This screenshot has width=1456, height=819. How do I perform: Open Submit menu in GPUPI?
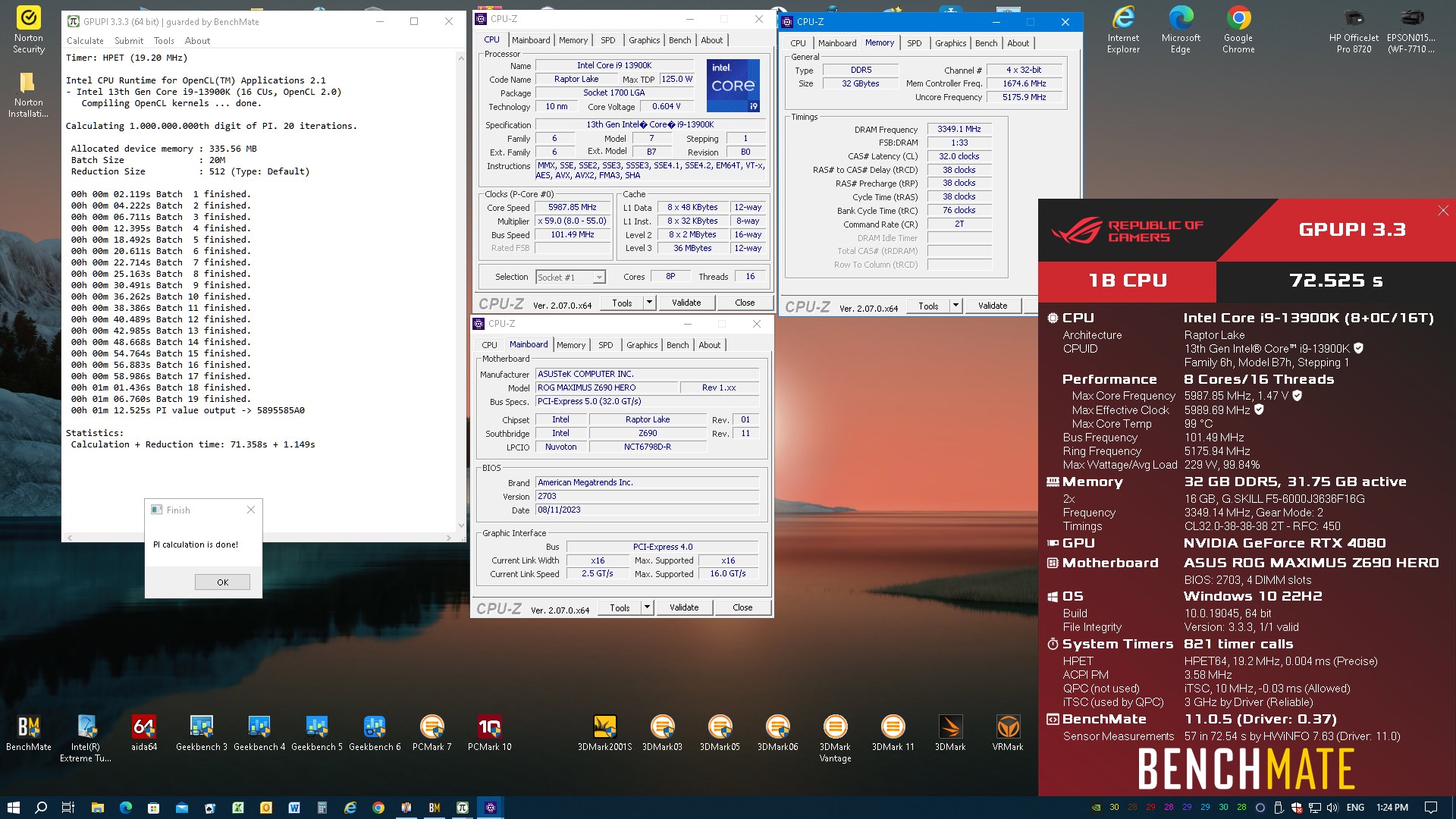click(x=129, y=41)
